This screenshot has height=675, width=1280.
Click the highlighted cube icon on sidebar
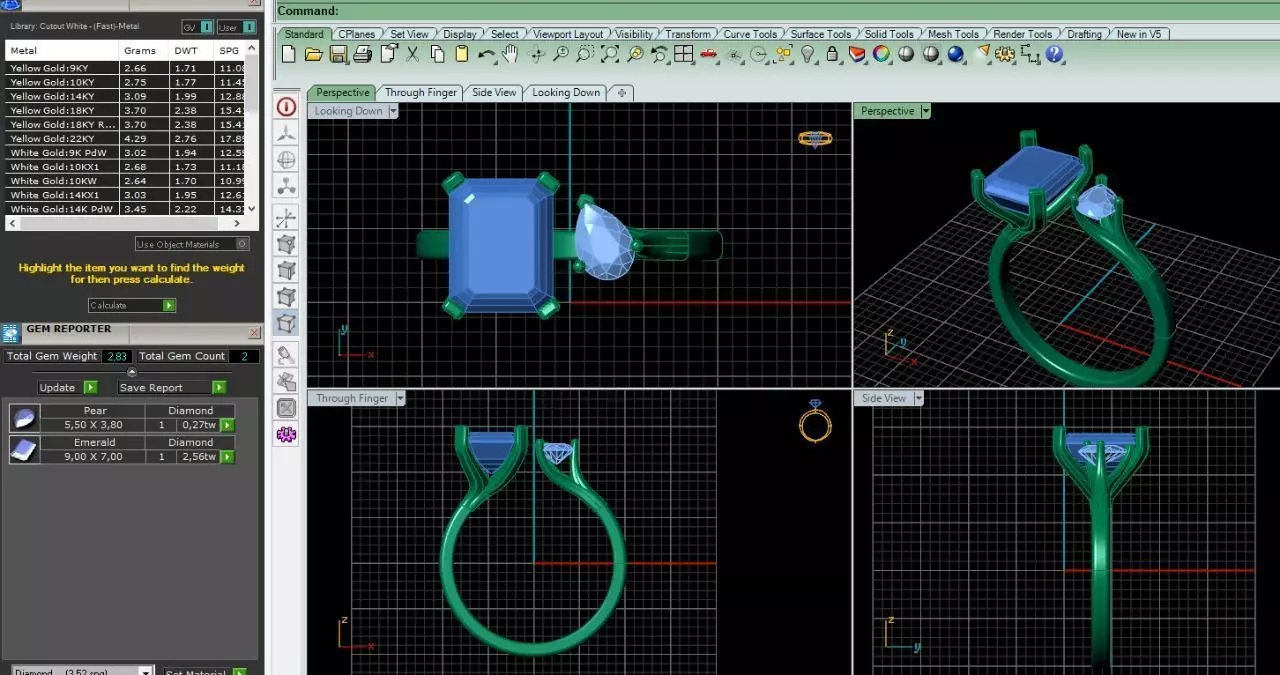tap(286, 324)
